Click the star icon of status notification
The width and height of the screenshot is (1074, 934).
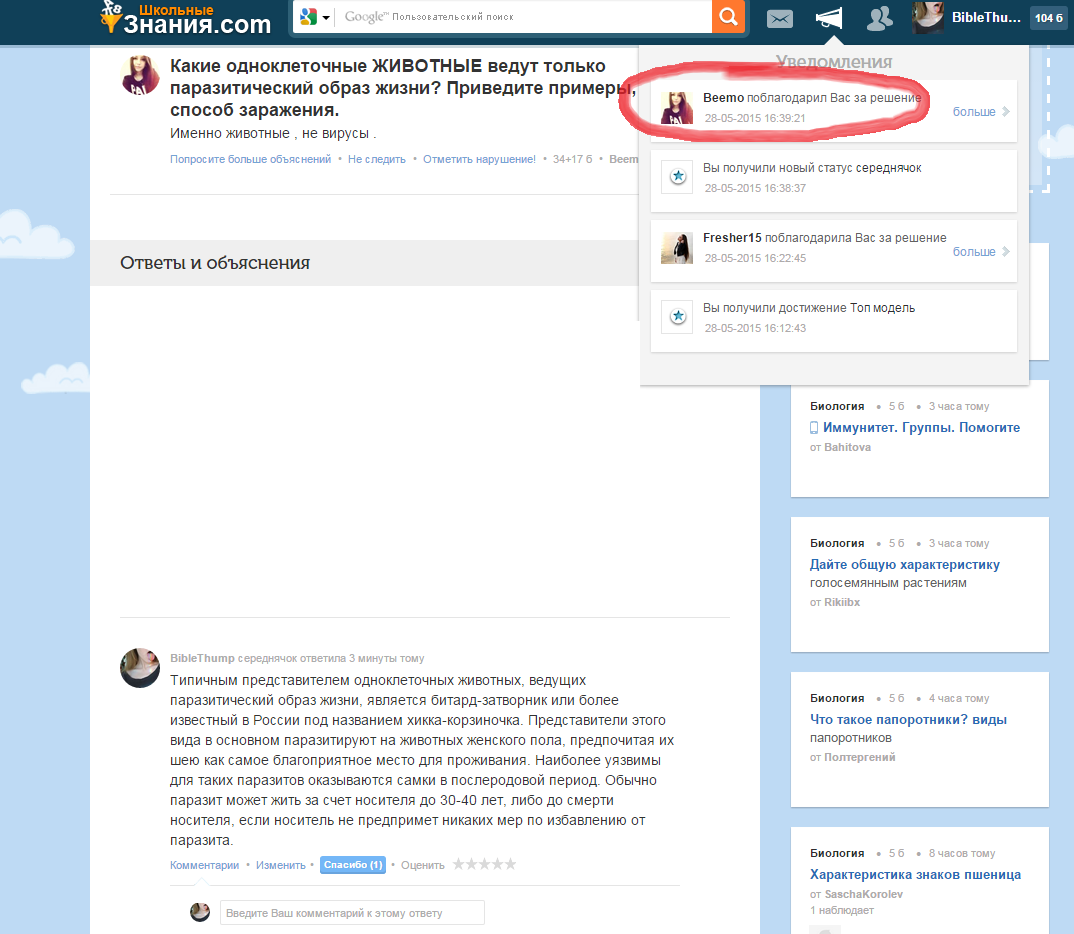pos(677,177)
